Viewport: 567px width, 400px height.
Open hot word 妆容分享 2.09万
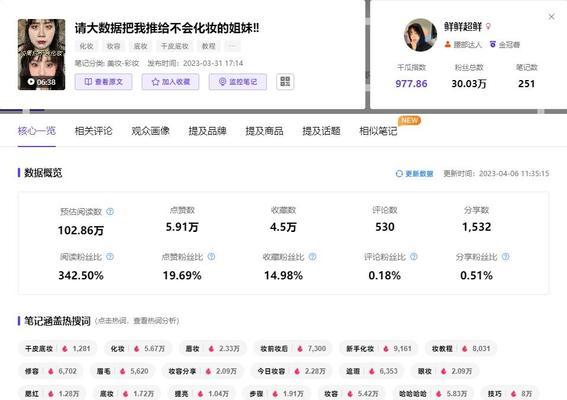pyautogui.click(x=202, y=371)
